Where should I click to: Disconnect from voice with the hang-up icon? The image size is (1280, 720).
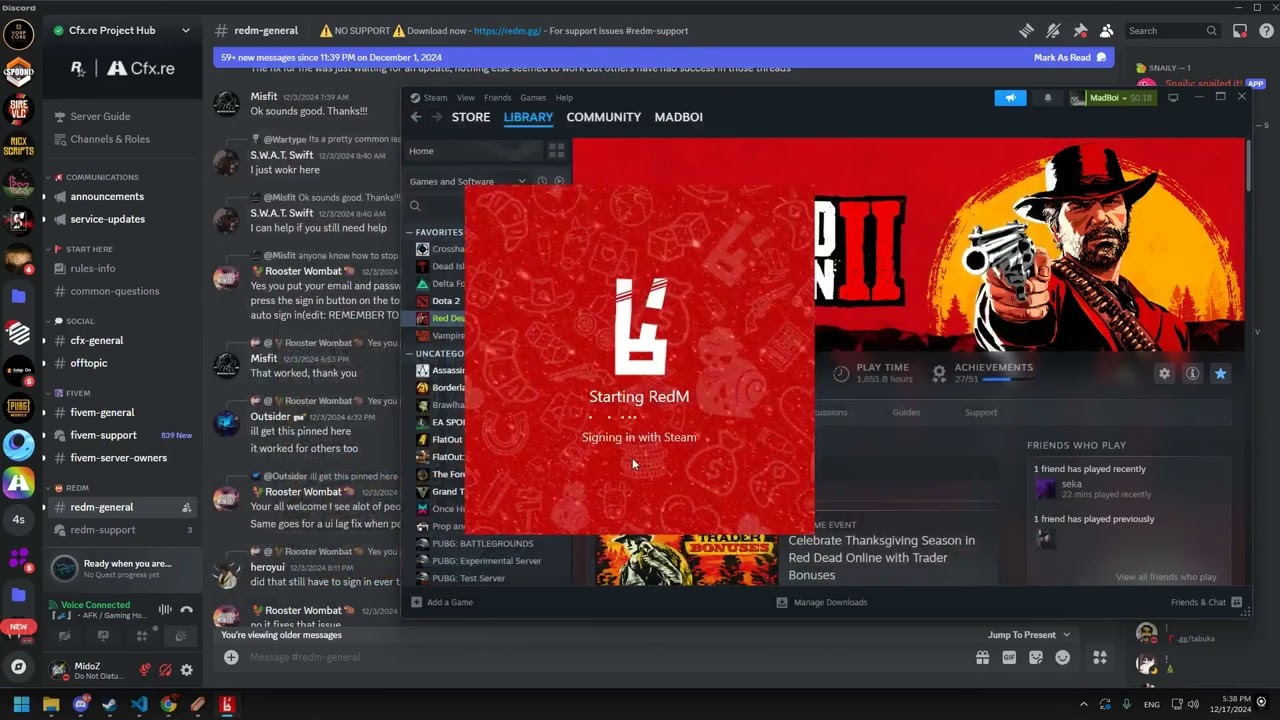(x=186, y=609)
